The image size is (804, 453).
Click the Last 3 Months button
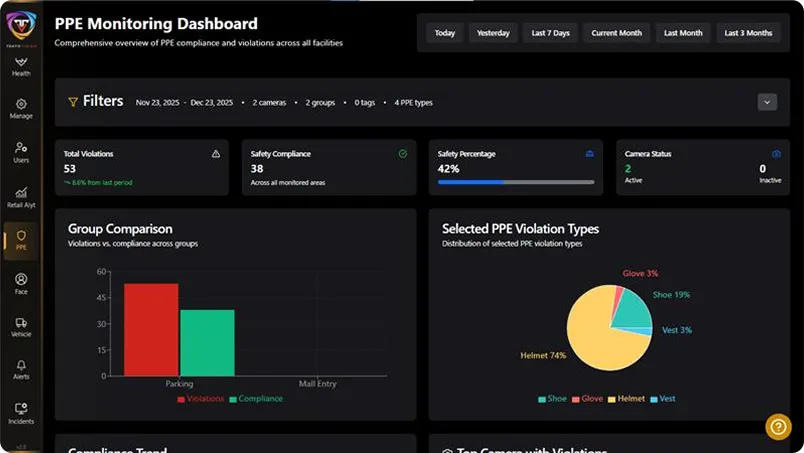click(748, 33)
